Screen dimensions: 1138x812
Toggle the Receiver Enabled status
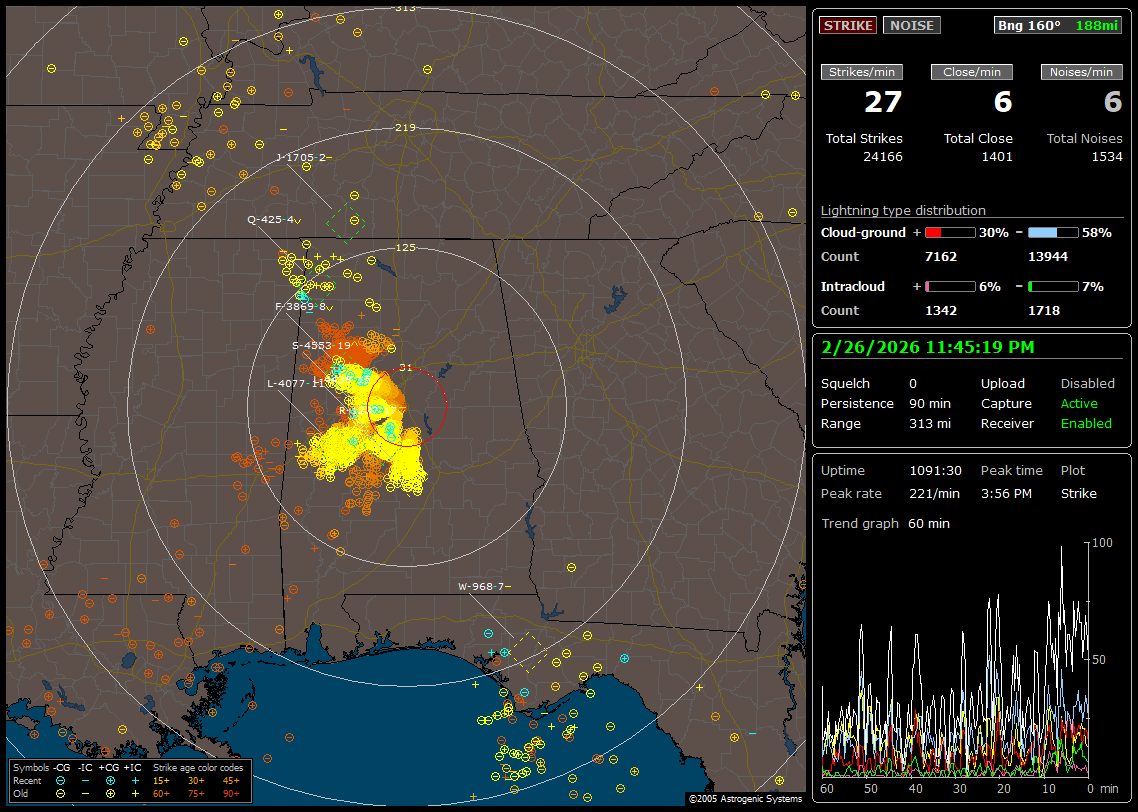pos(1086,423)
